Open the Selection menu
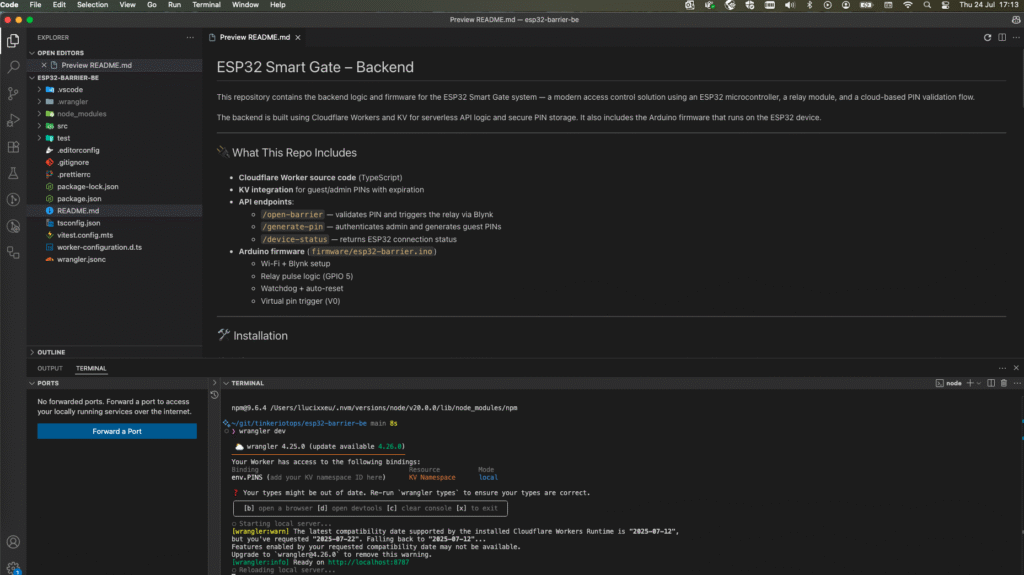The width and height of the screenshot is (1024, 575). coord(92,5)
